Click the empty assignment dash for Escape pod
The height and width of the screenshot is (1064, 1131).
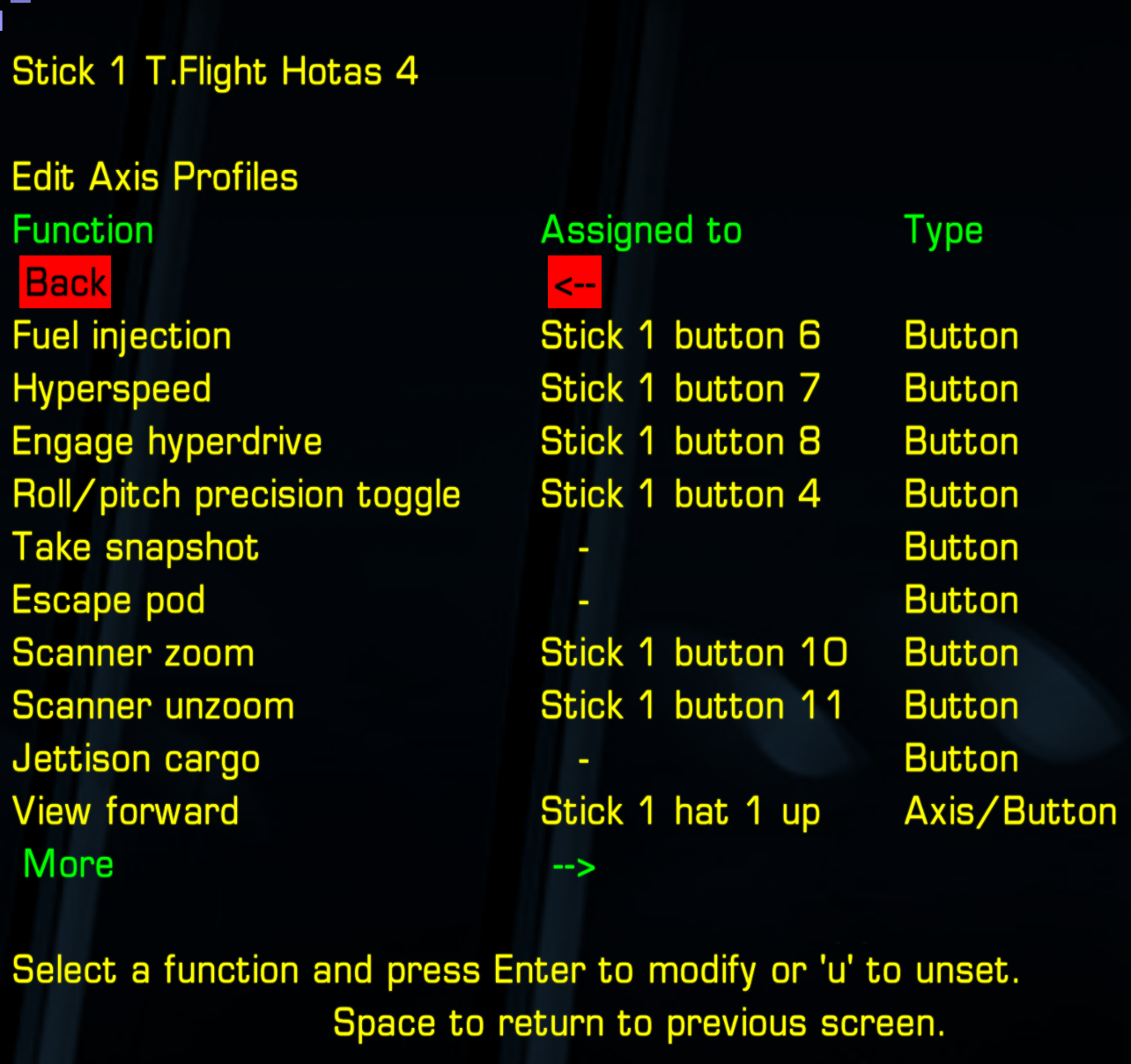(x=583, y=602)
